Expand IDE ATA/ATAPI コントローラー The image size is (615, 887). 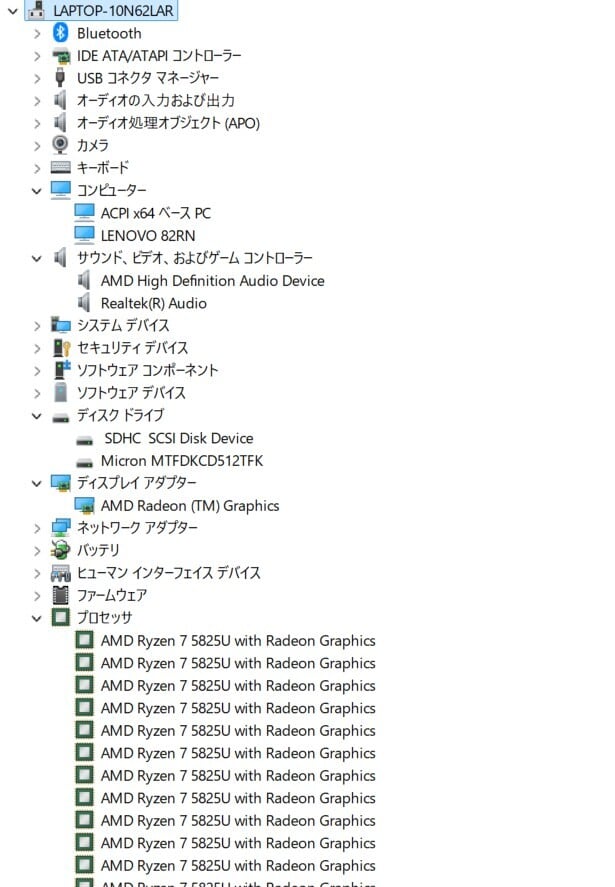37,56
